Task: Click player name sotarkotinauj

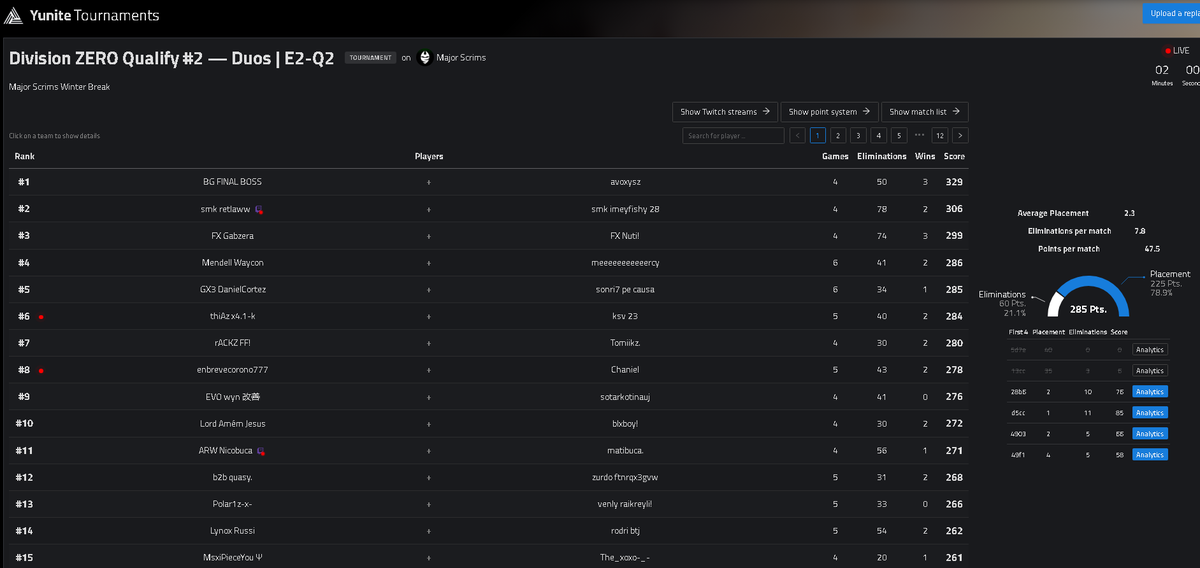Action: (625, 397)
